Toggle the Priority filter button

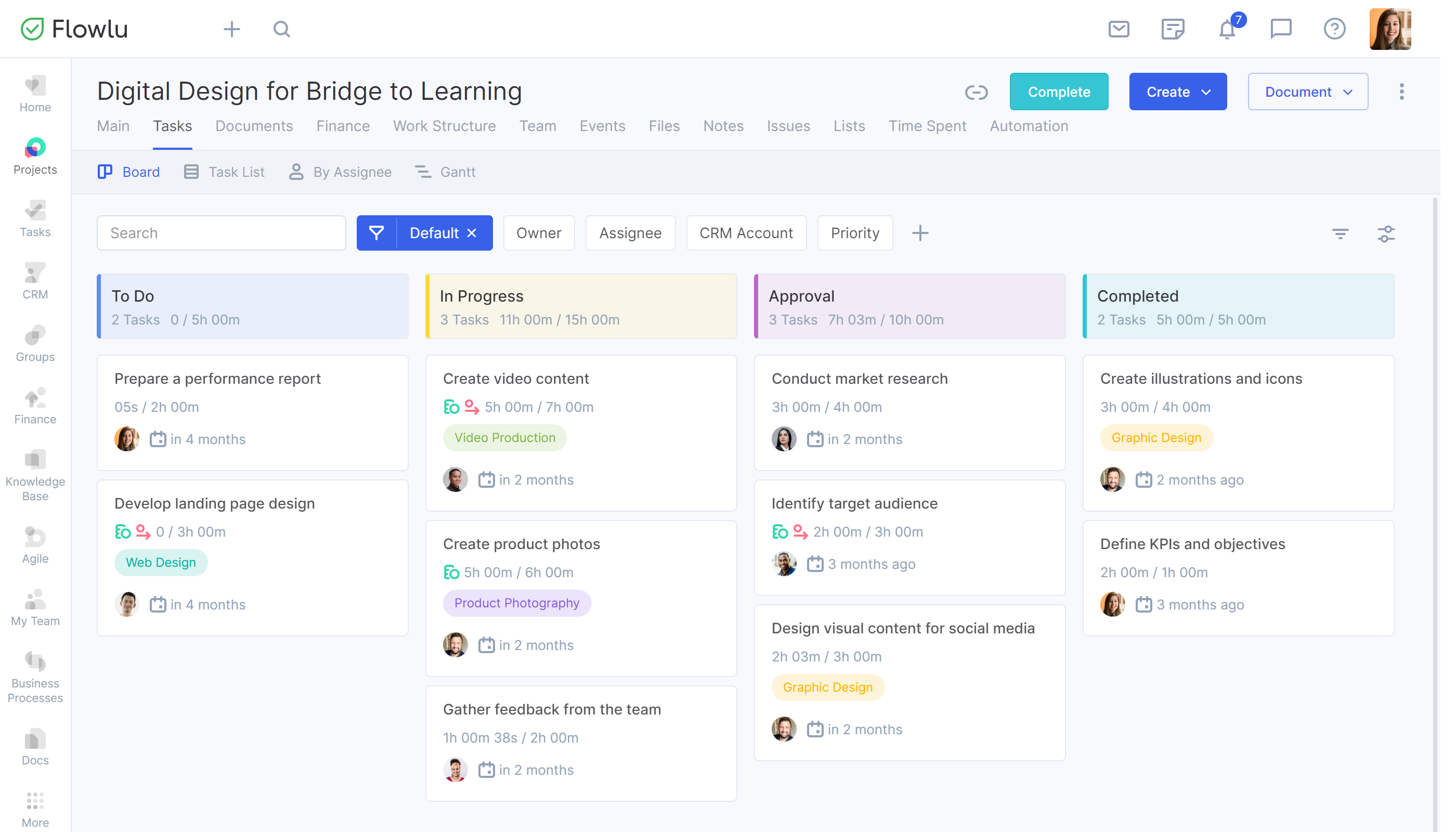click(x=854, y=232)
